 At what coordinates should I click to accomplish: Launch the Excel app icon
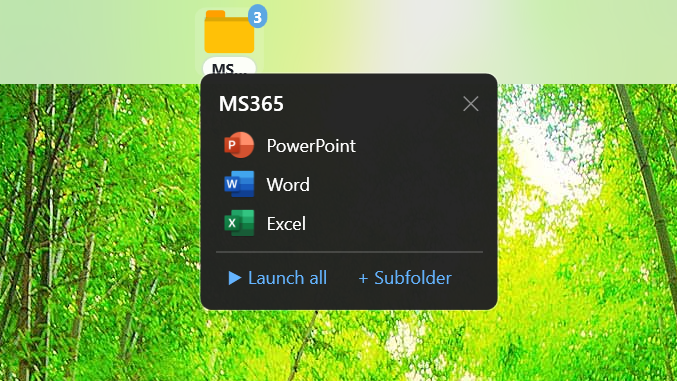(239, 223)
